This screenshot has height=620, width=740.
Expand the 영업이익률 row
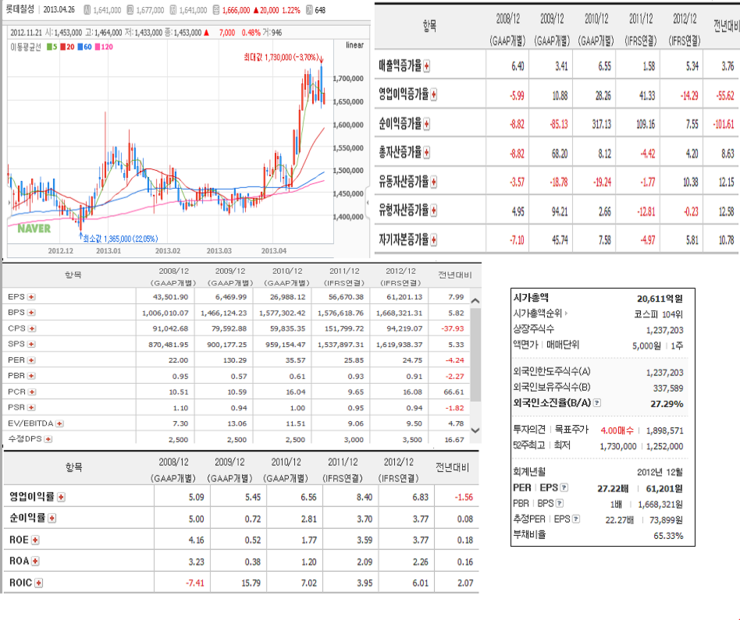[x=61, y=497]
